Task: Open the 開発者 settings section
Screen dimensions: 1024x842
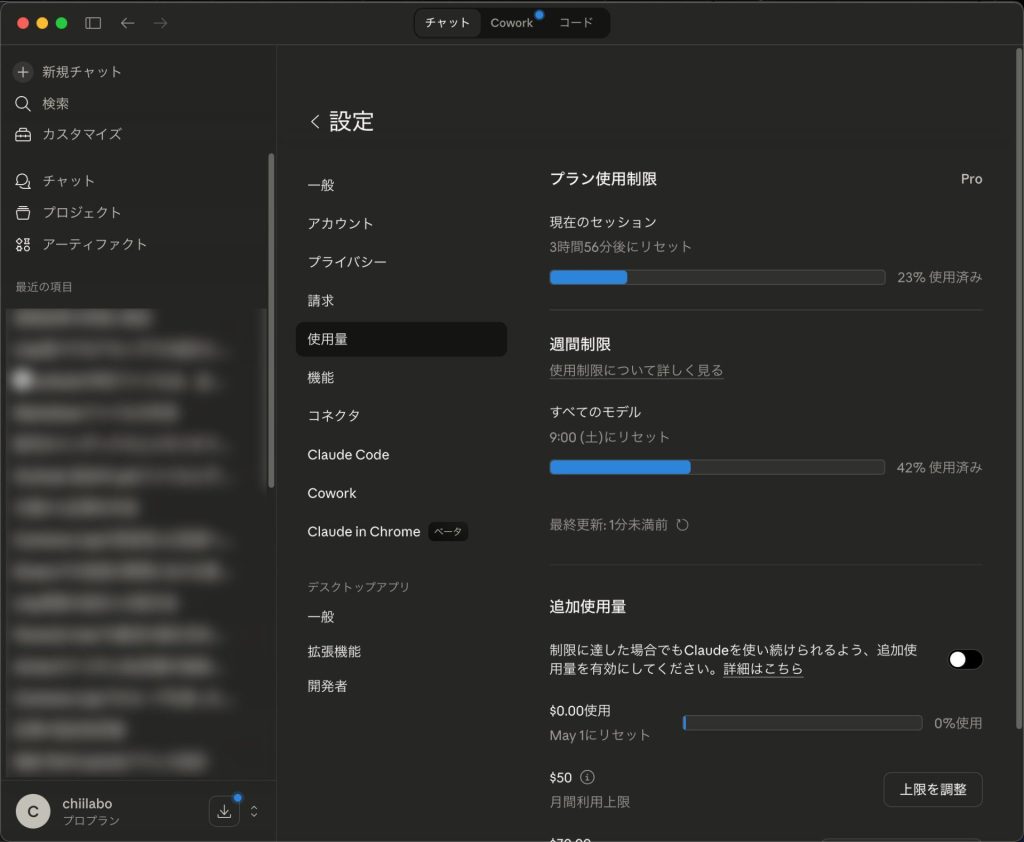Action: point(401,686)
